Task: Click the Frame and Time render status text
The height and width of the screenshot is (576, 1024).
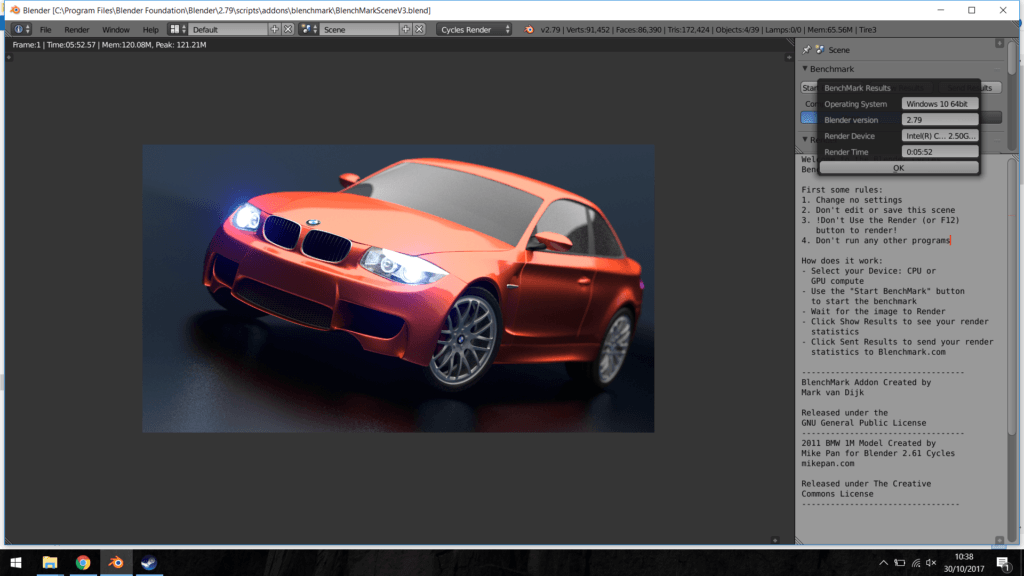Action: tap(109, 44)
